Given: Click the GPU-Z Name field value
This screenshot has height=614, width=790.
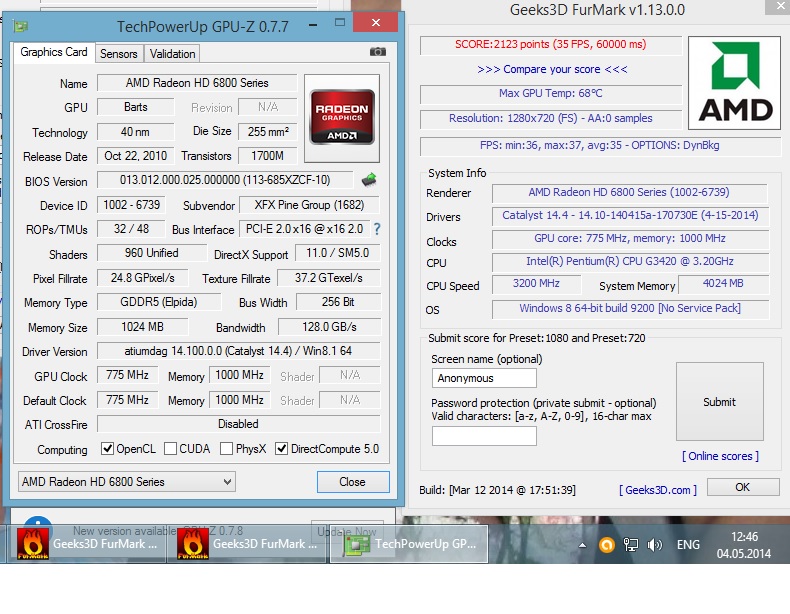Looking at the screenshot, I should (x=197, y=83).
